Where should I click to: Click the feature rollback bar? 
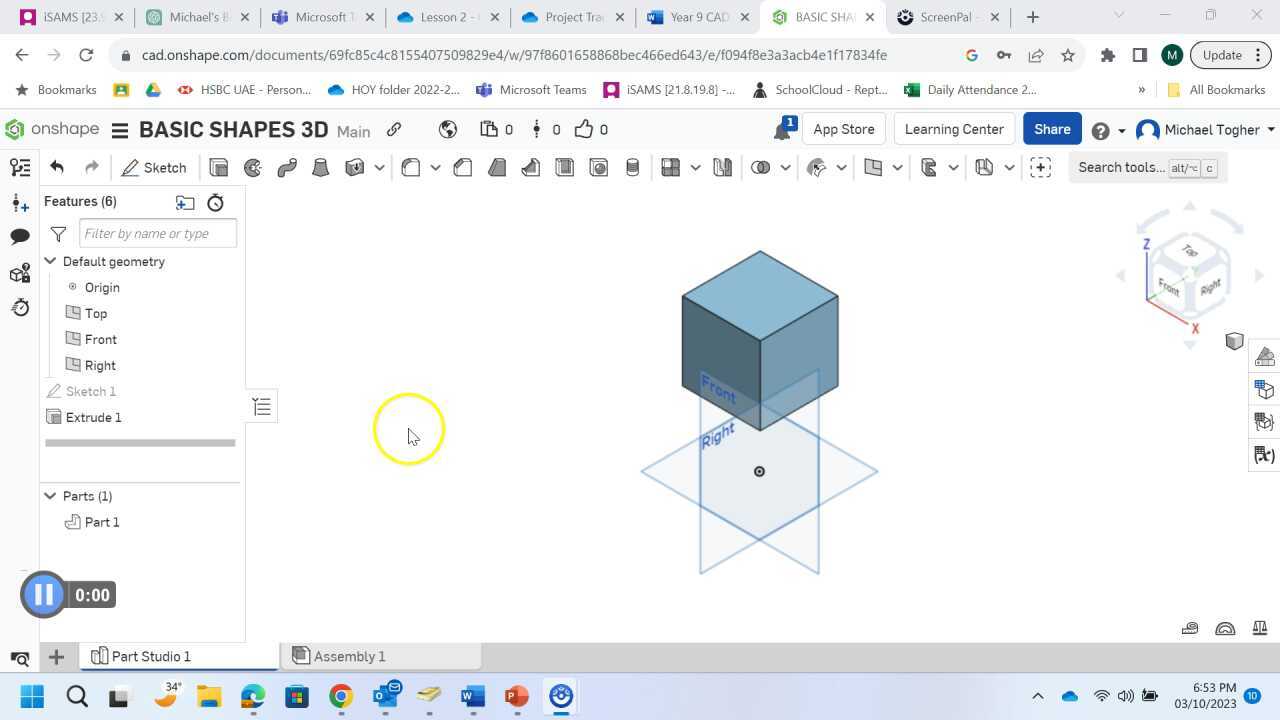tap(140, 442)
